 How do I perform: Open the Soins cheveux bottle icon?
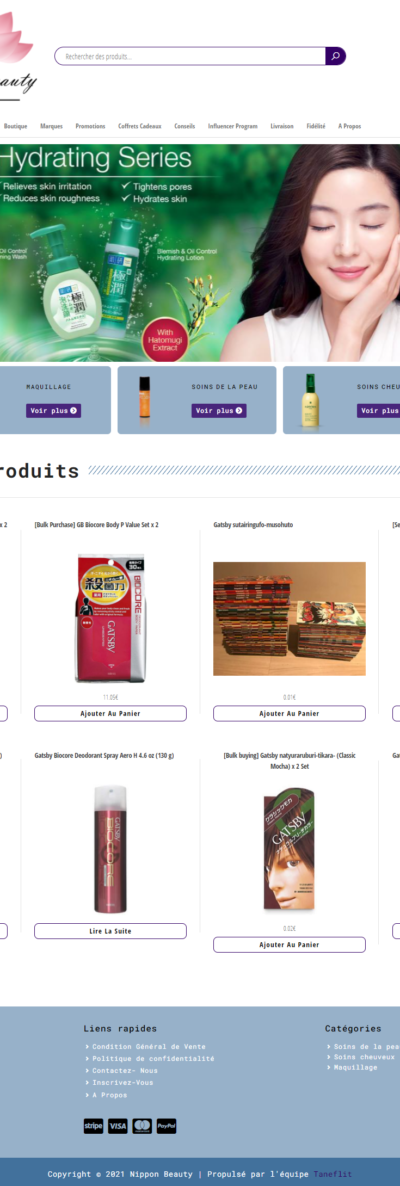pyautogui.click(x=309, y=400)
